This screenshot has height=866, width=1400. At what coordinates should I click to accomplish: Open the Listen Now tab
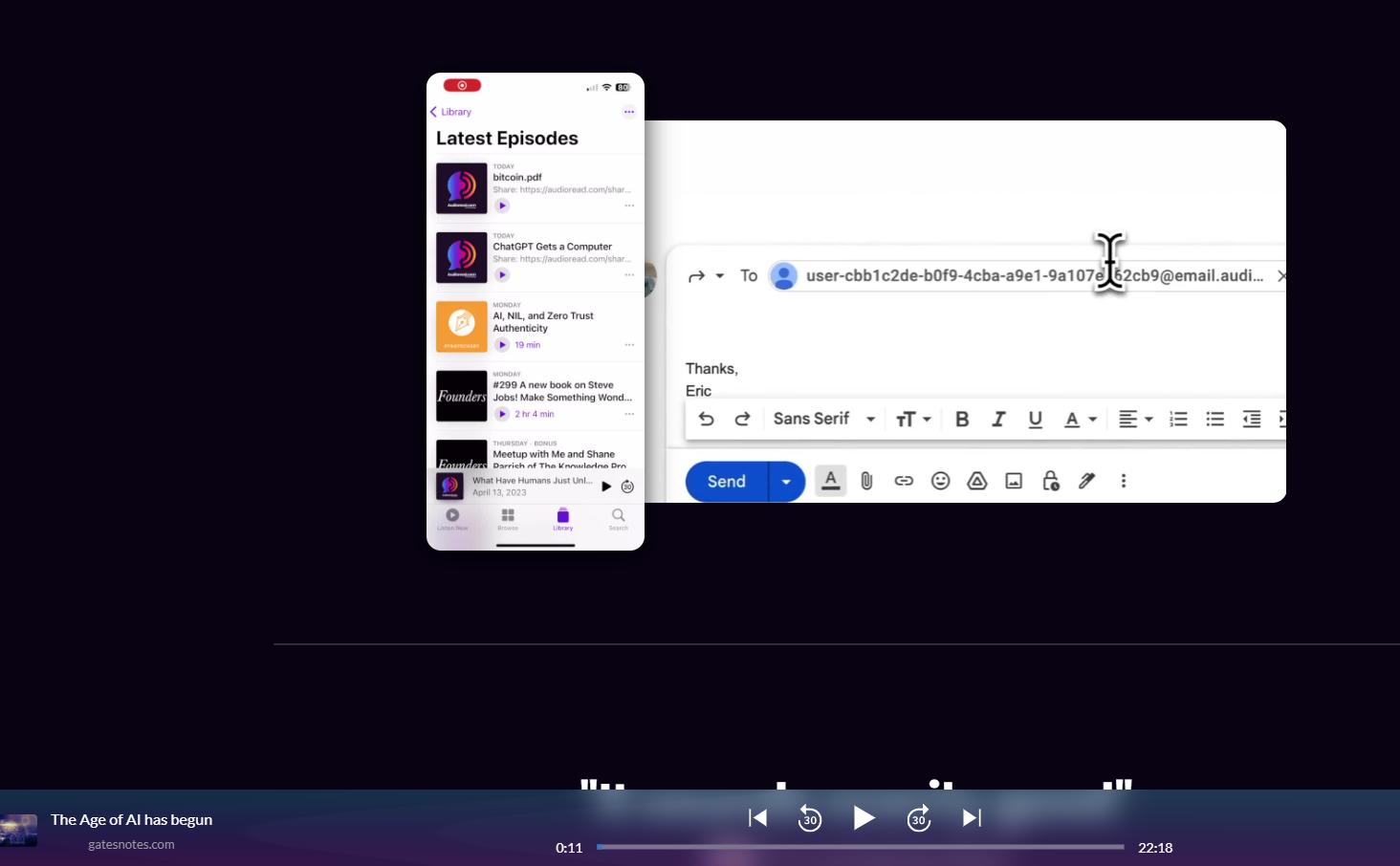pyautogui.click(x=452, y=519)
